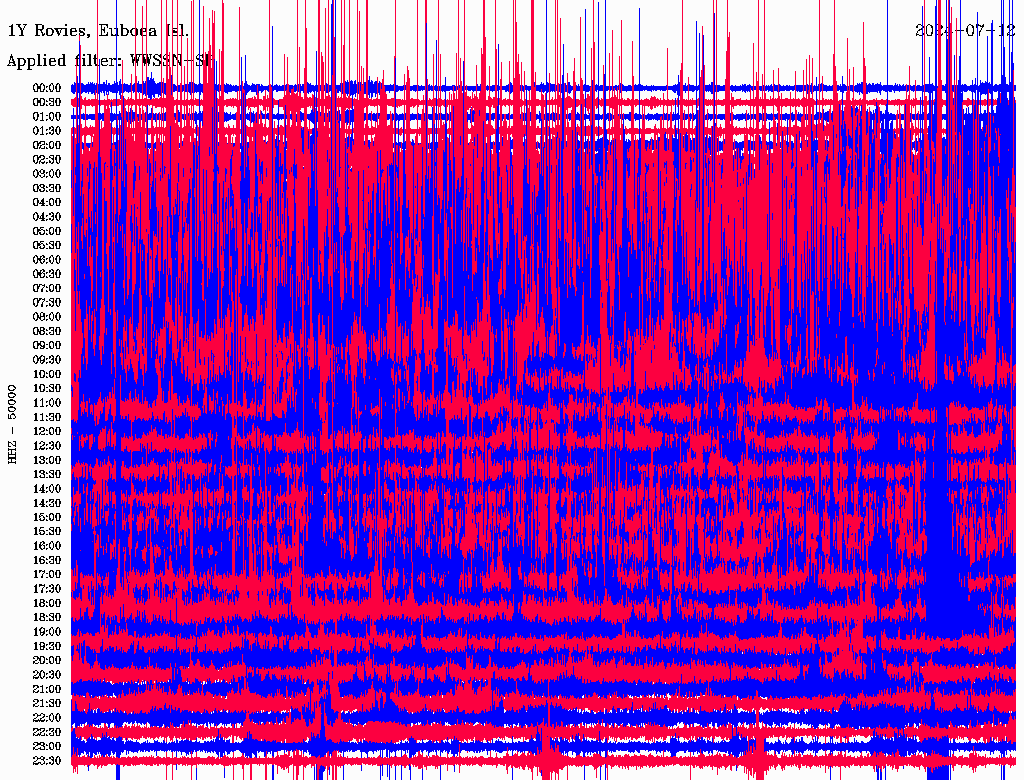
Task: Click the 11:30 time label
Action: coord(47,417)
